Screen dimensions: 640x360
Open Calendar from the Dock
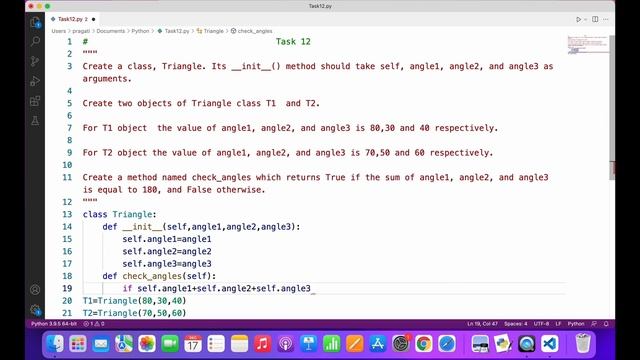[x=193, y=344]
